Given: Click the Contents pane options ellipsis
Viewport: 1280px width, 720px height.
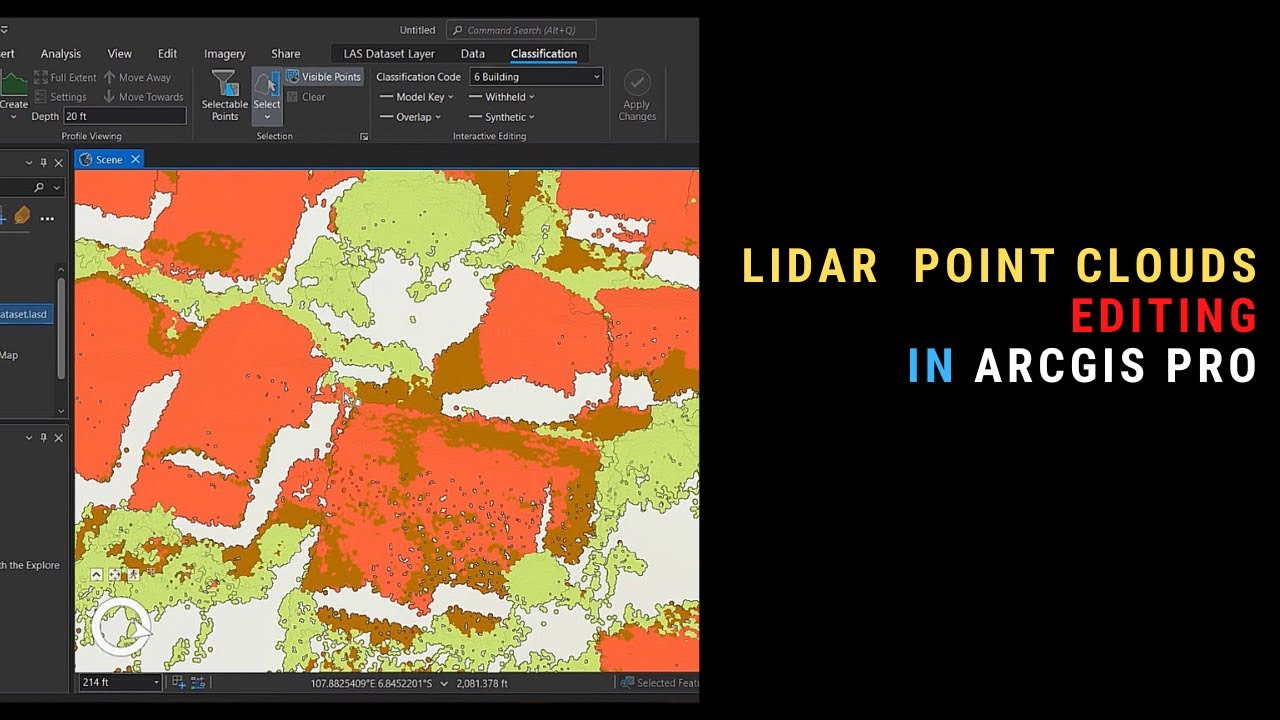Looking at the screenshot, I should click(47, 217).
